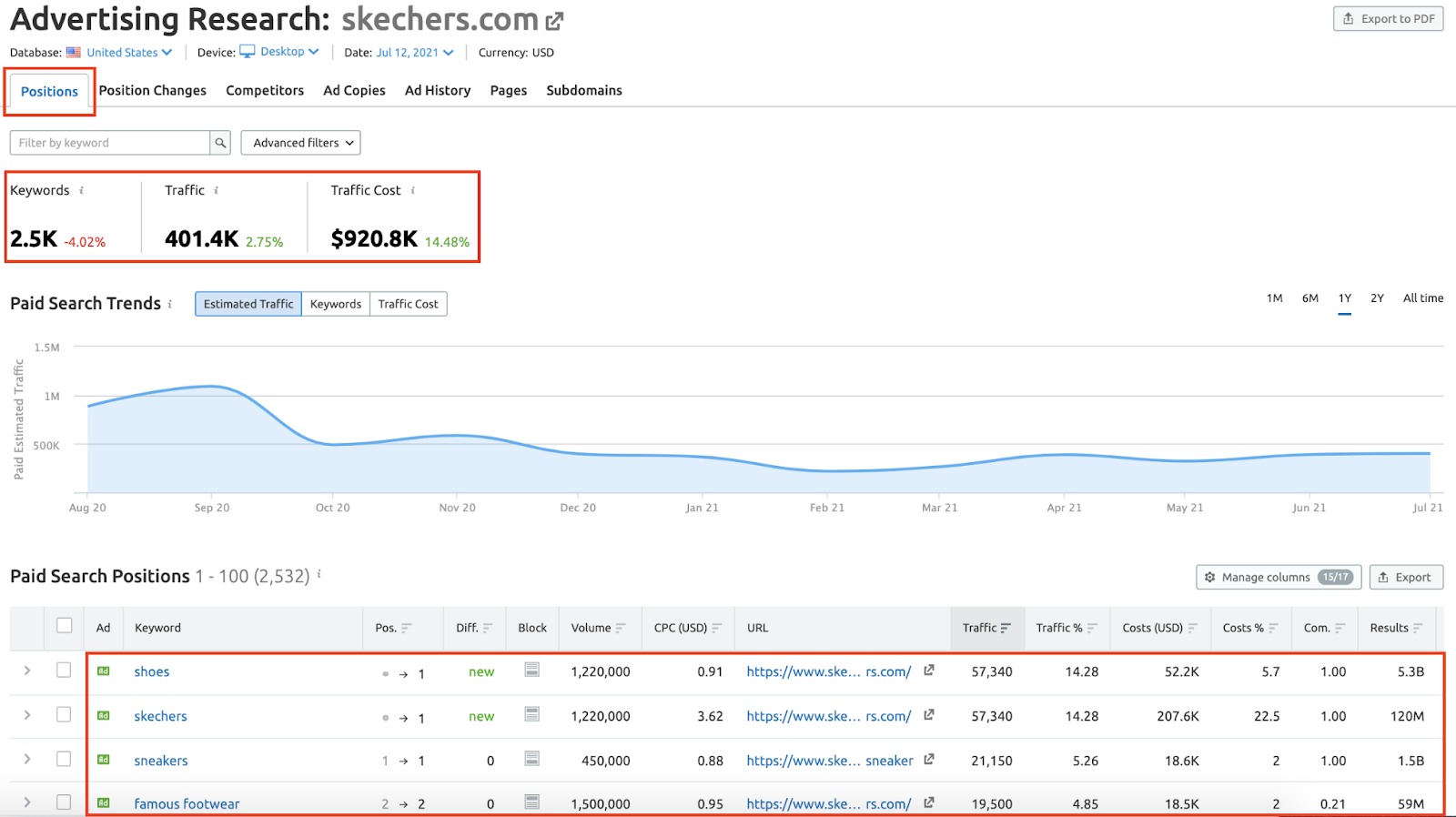The height and width of the screenshot is (817, 1456).
Task: Open the skechers keyword link
Action: tap(160, 716)
